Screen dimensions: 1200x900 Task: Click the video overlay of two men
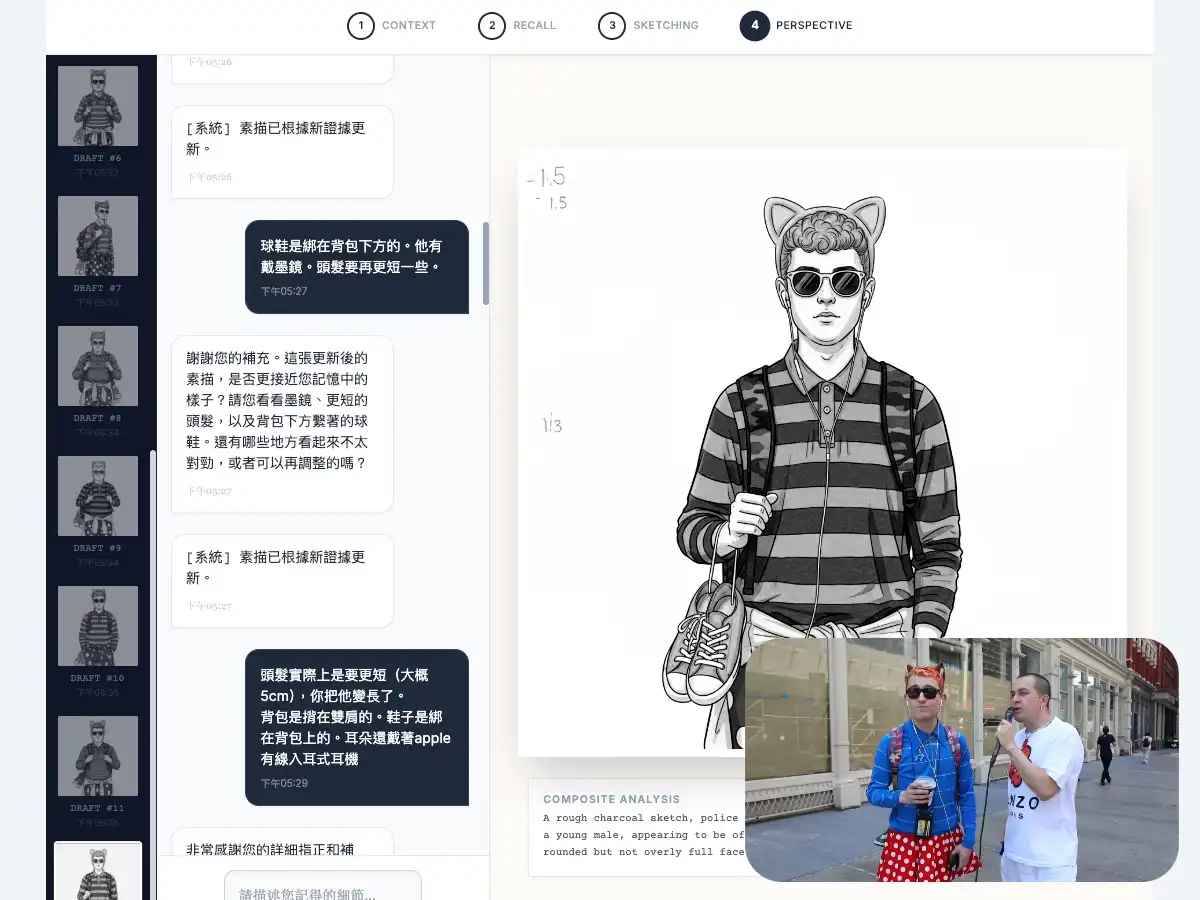tap(962, 760)
